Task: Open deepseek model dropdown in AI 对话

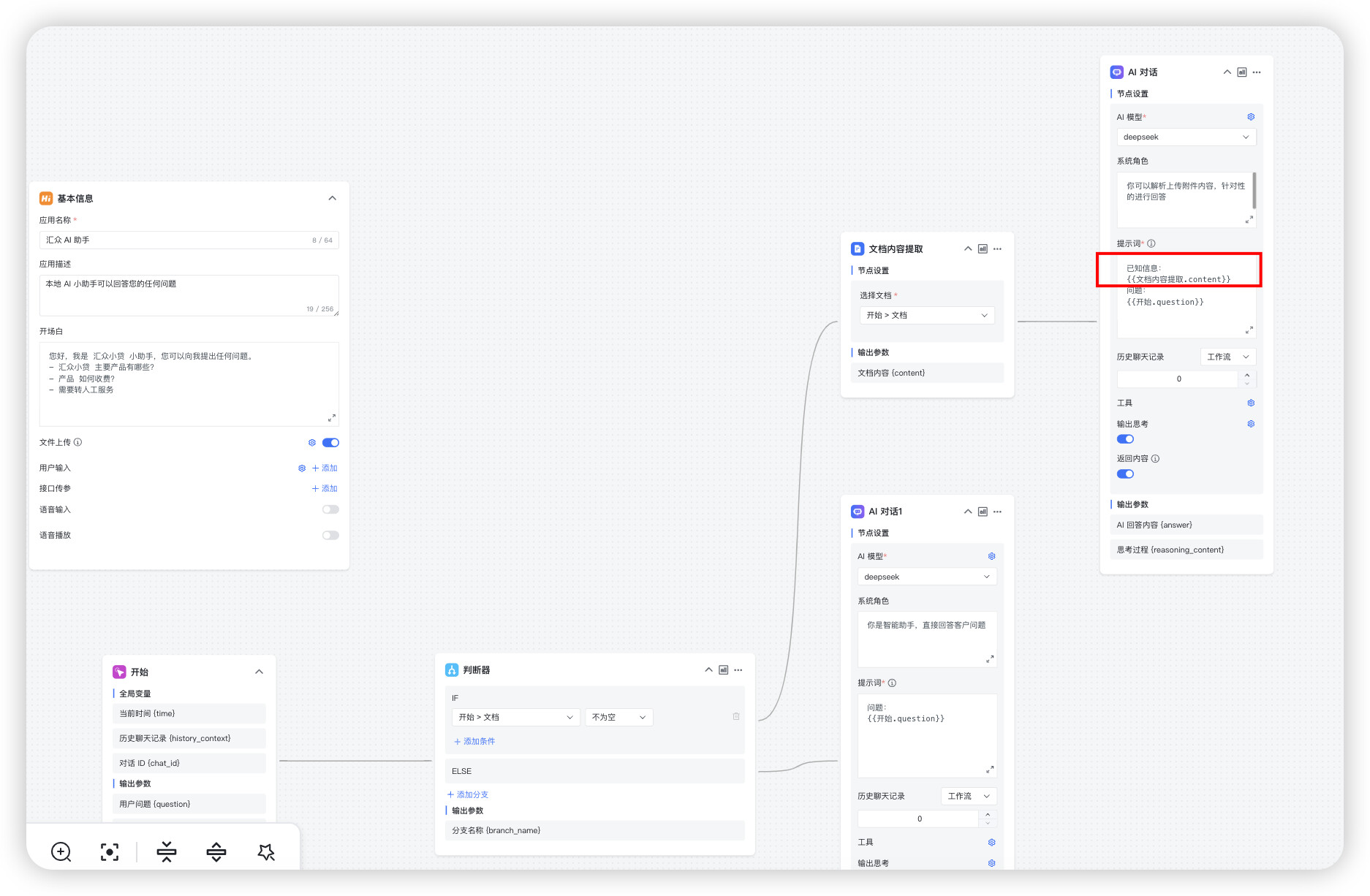Action: [x=1187, y=137]
